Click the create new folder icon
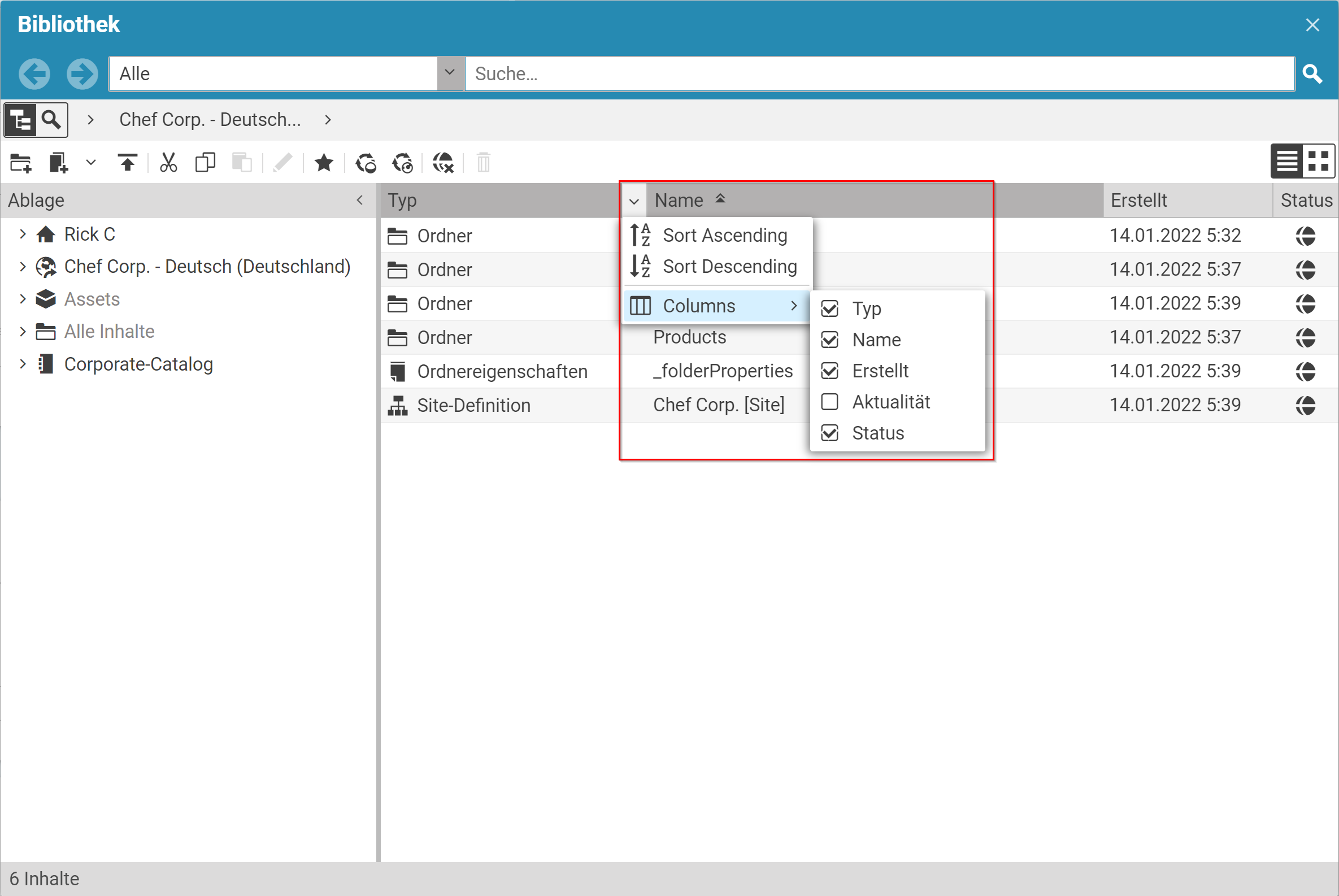The image size is (1339, 896). click(x=20, y=163)
